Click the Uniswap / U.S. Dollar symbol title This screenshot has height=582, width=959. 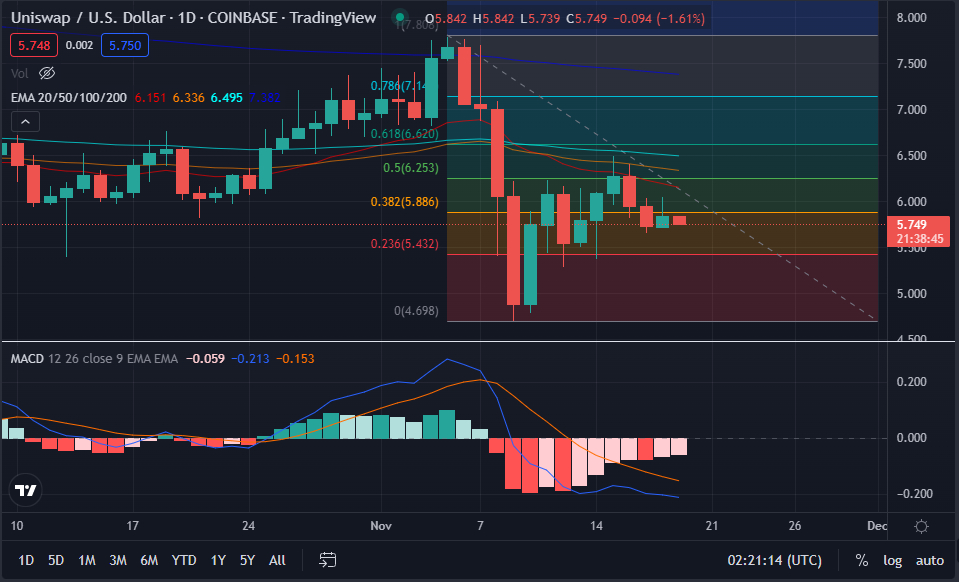coord(88,18)
